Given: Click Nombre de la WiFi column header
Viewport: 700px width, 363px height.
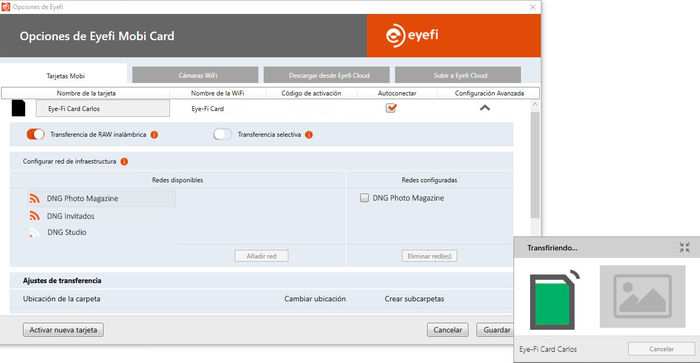Looking at the screenshot, I should [217, 93].
